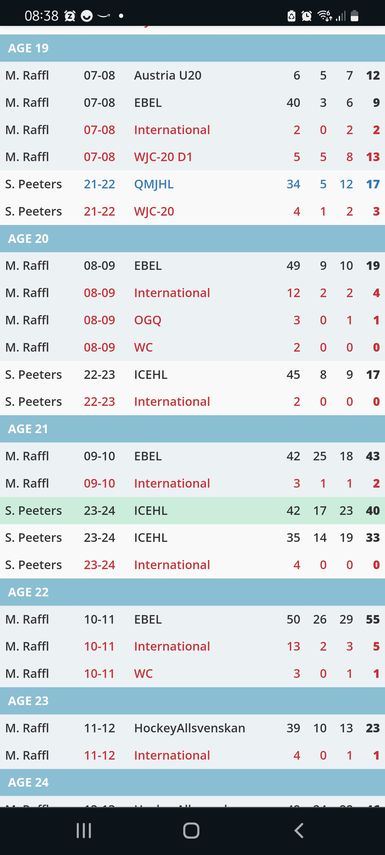Select the M. Raffl 11-12 HockeyAllsvenskan row
385x855 pixels.
[192, 728]
